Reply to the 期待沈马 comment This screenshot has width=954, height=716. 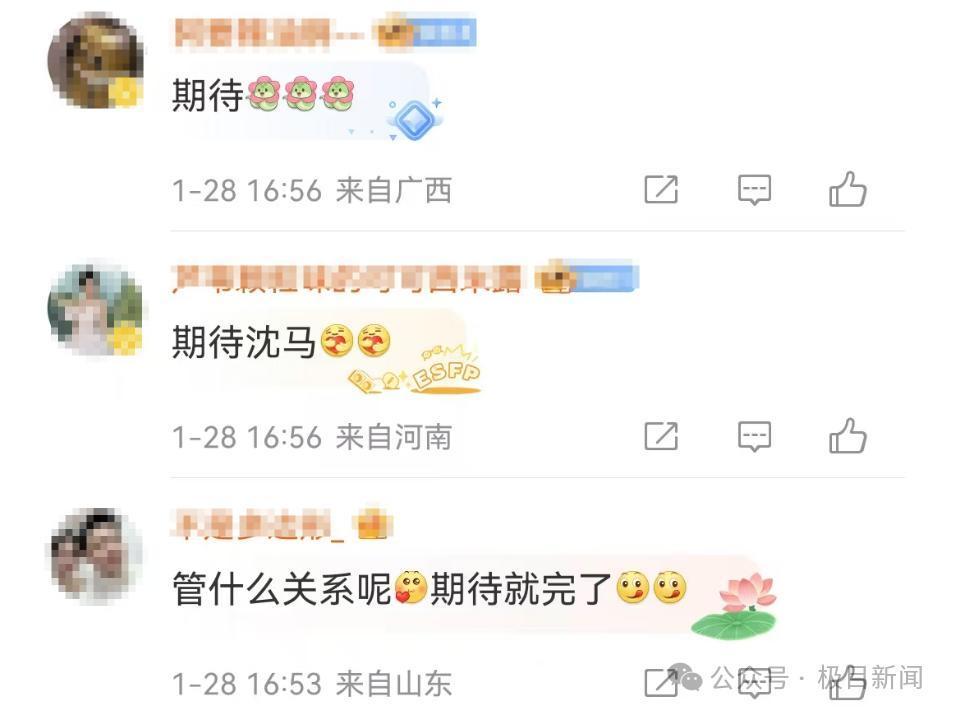coord(754,436)
